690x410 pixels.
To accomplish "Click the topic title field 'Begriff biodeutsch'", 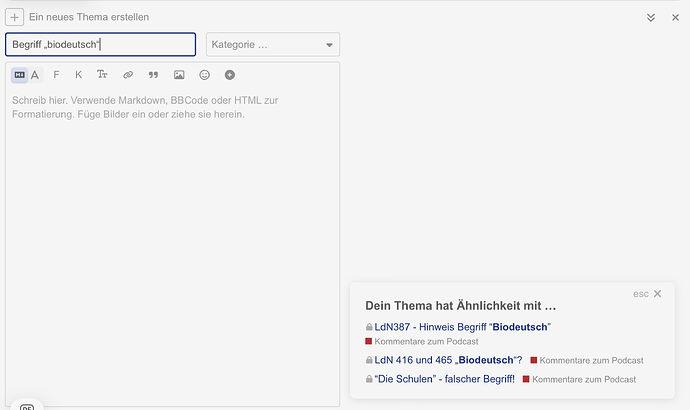I will pos(100,45).
